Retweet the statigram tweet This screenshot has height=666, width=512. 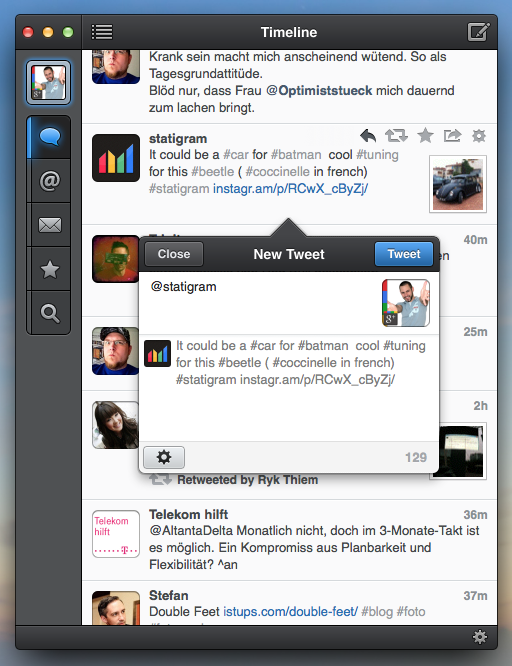point(396,136)
